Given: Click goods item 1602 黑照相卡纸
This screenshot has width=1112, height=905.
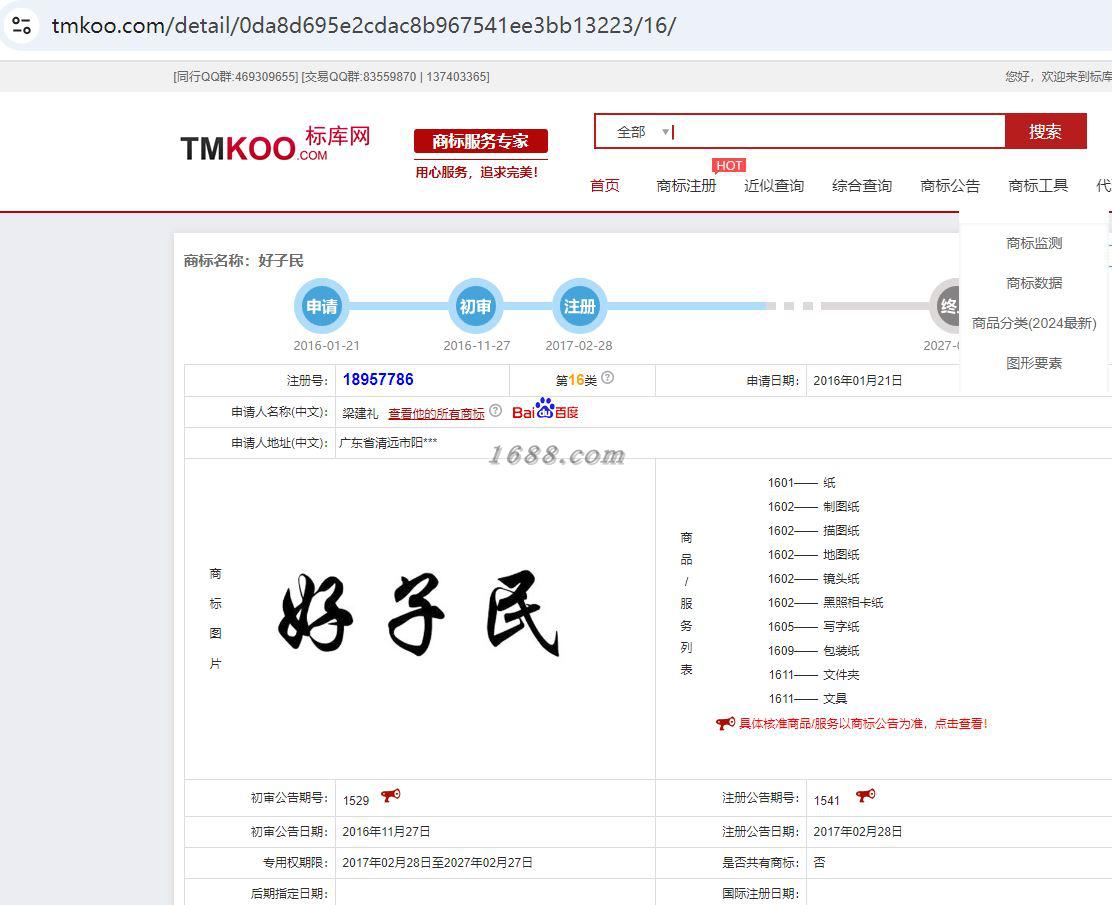Looking at the screenshot, I should pyautogui.click(x=825, y=603).
